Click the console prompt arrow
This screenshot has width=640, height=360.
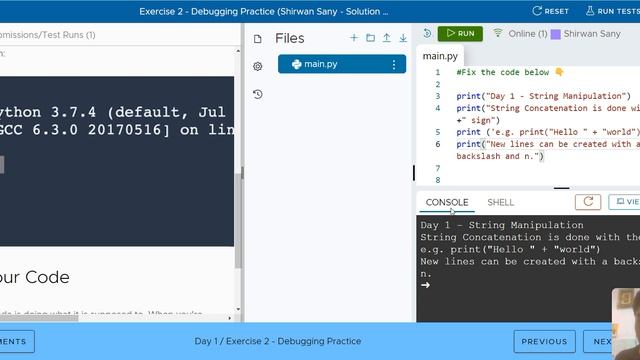[425, 285]
